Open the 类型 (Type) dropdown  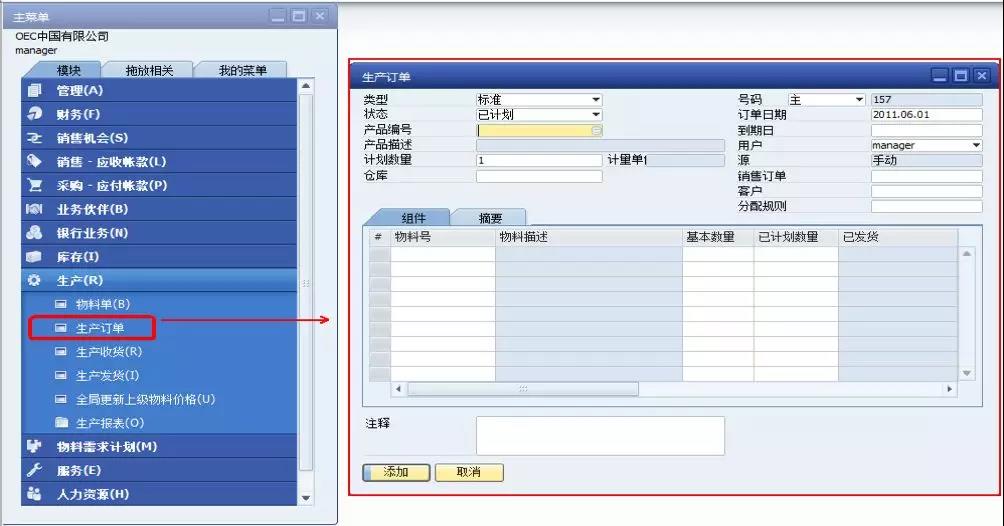596,100
